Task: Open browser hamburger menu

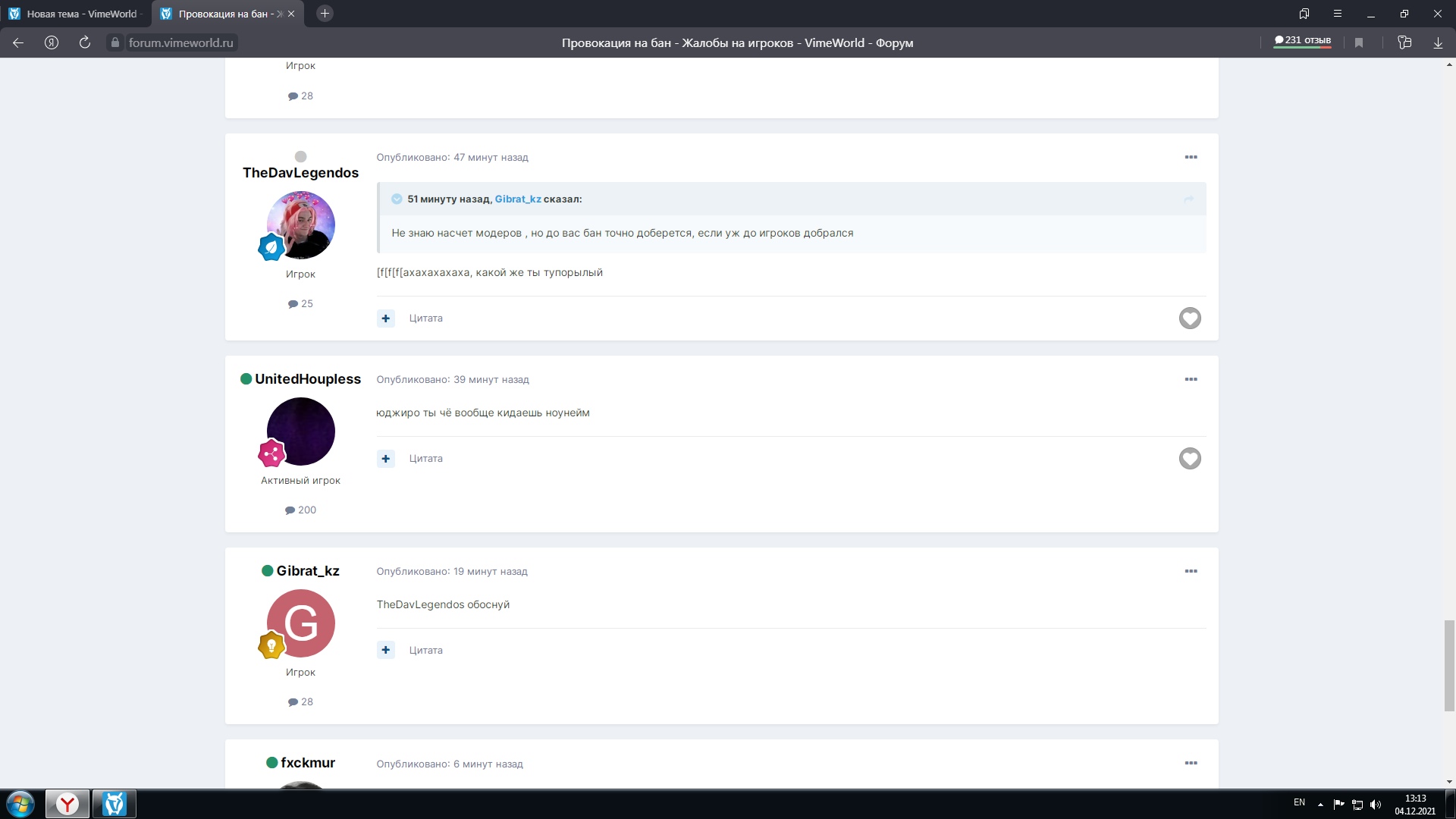Action: click(x=1338, y=14)
